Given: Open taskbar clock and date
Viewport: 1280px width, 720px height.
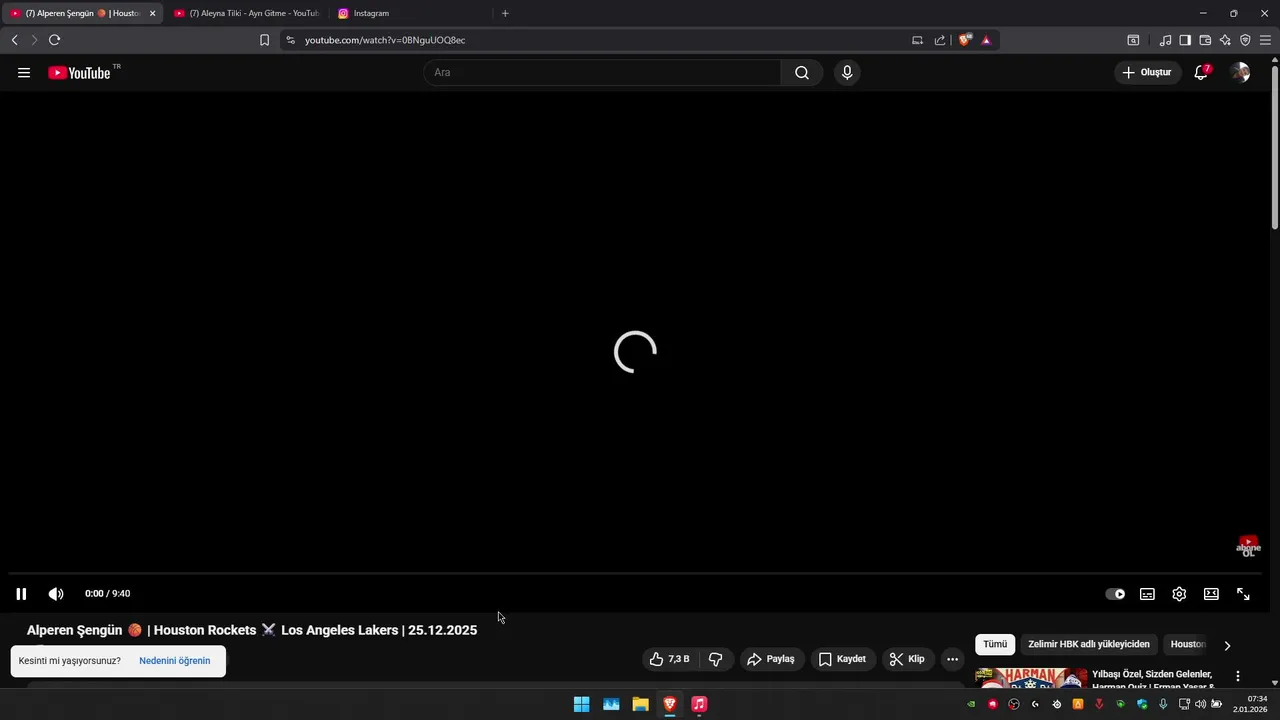Looking at the screenshot, I should [1252, 704].
